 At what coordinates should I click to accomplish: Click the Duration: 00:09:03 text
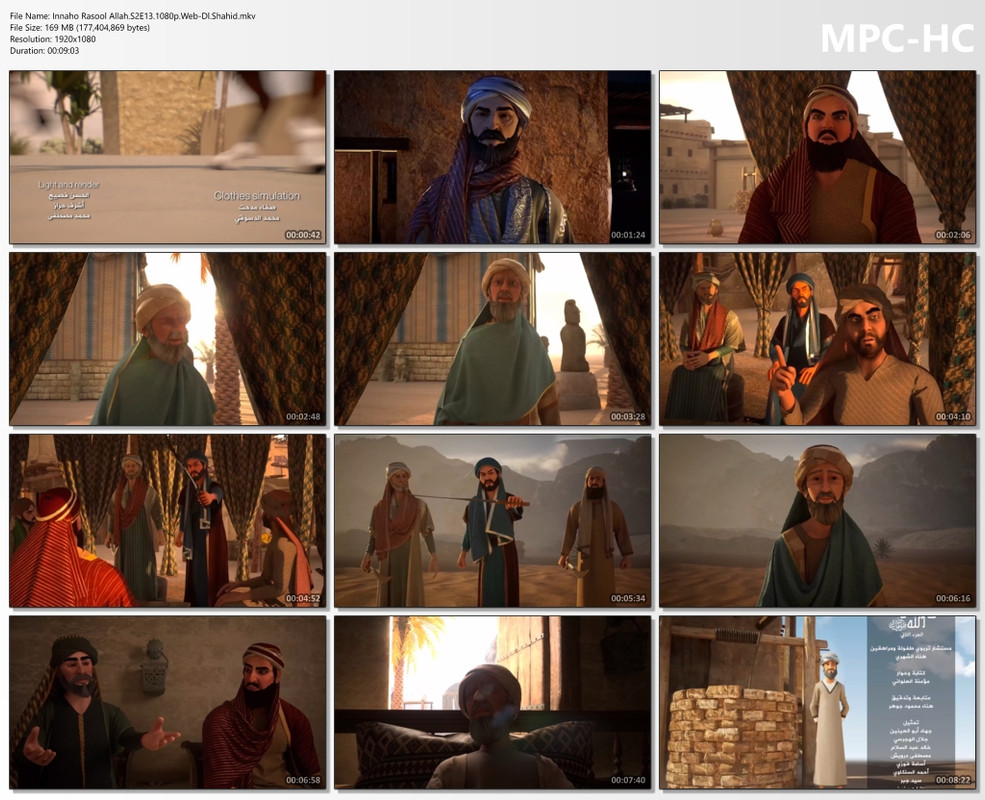[x=45, y=51]
